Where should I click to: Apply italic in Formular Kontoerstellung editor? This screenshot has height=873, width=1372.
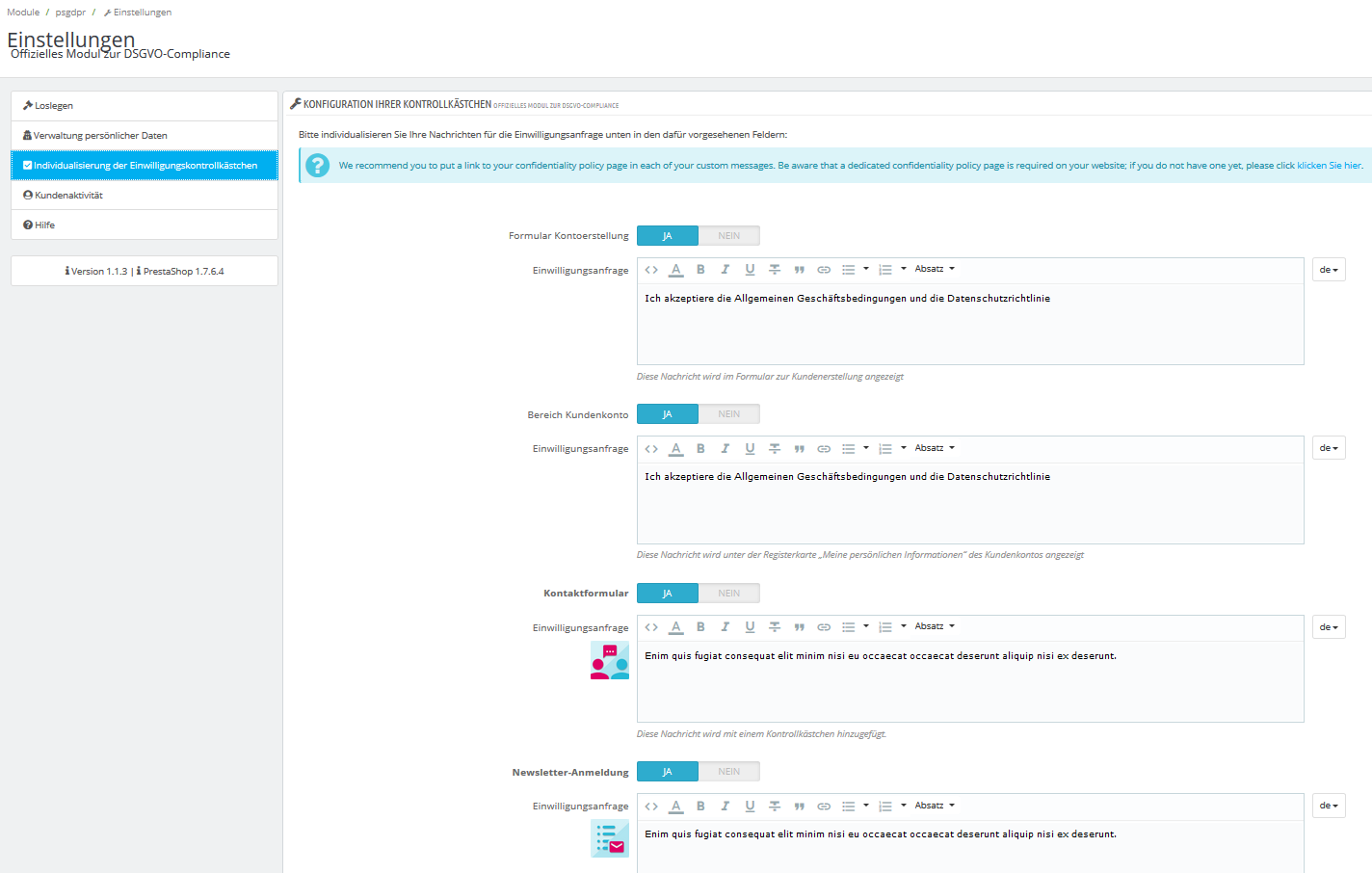tap(726, 270)
